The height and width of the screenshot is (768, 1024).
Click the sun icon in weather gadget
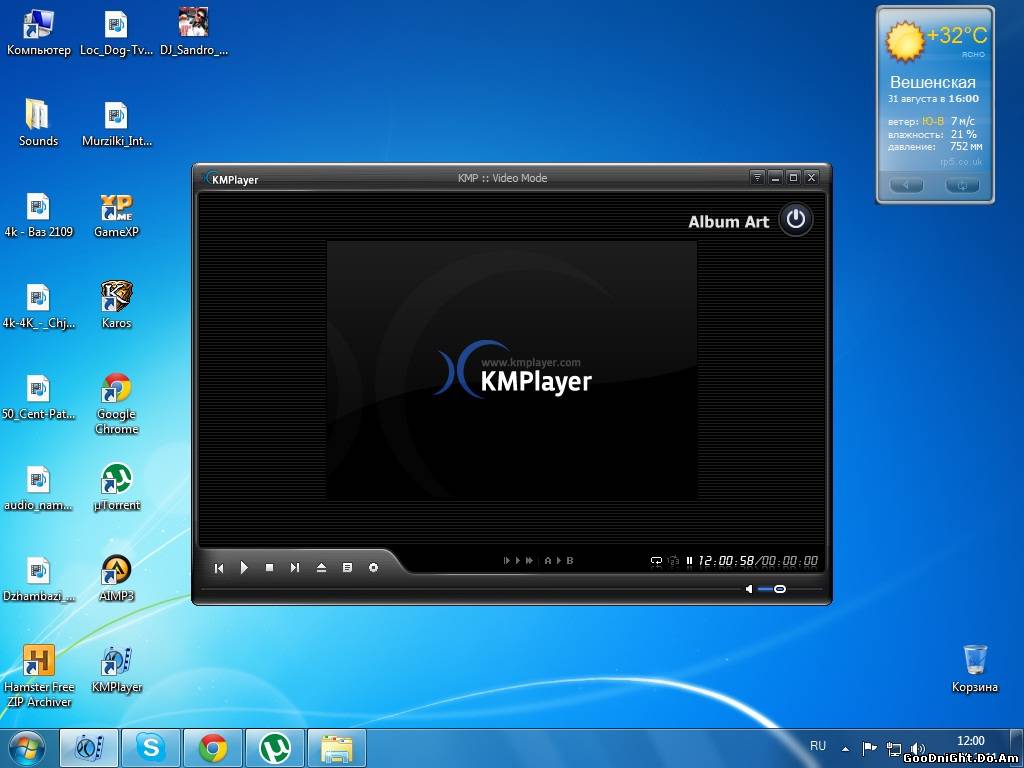tap(904, 40)
